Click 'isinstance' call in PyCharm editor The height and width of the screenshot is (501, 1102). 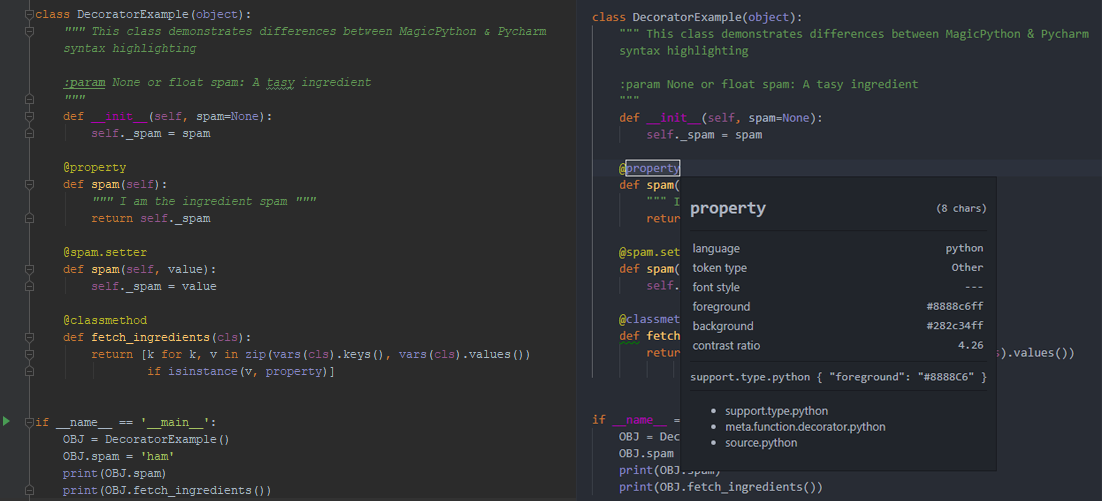pos(203,371)
